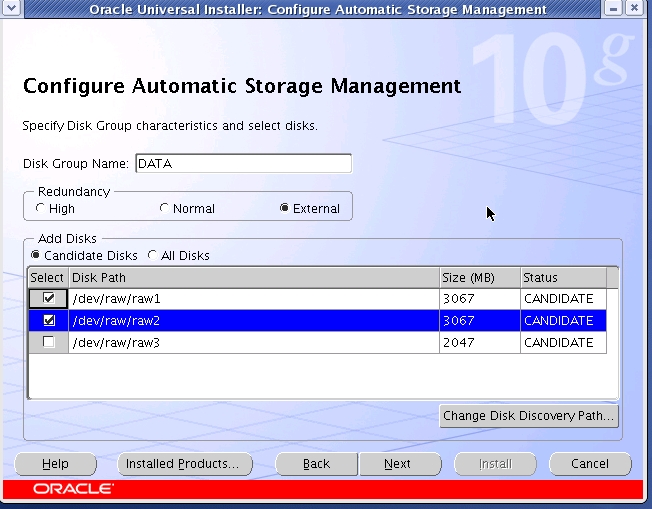Check the /dev/raw/raw3 disk checkbox

[49, 342]
